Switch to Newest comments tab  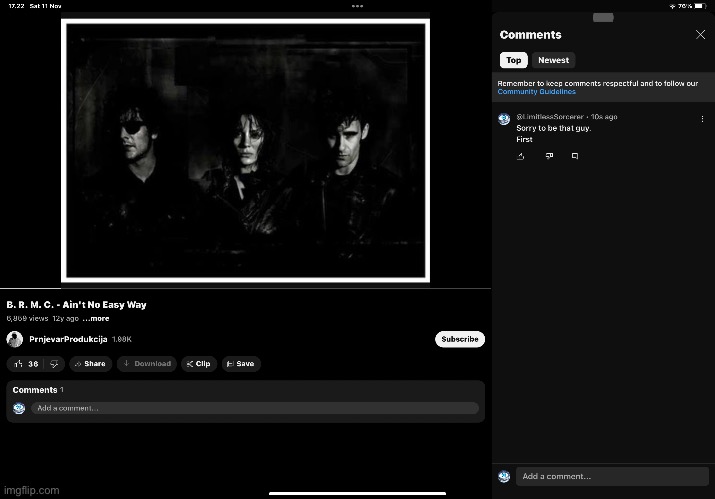click(553, 60)
